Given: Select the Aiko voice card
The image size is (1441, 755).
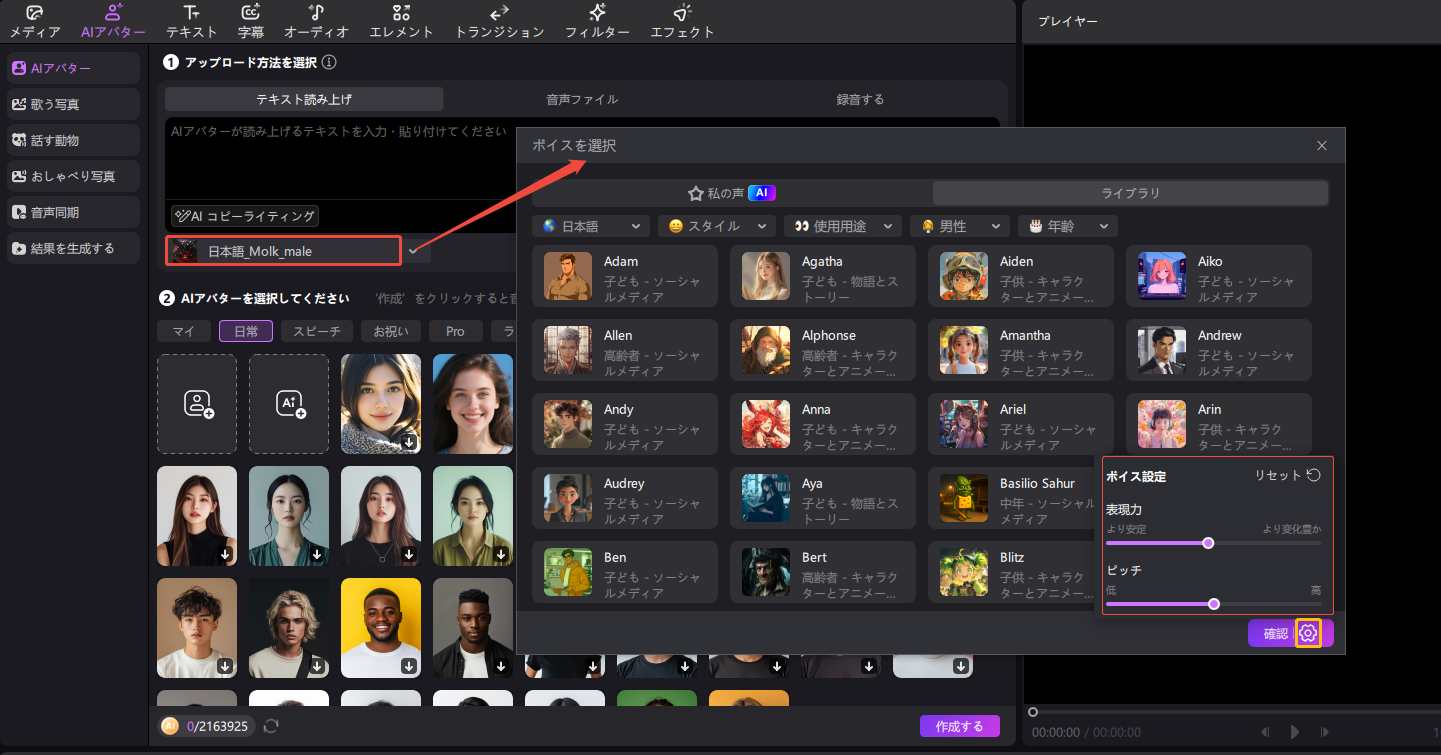Looking at the screenshot, I should coord(1219,276).
